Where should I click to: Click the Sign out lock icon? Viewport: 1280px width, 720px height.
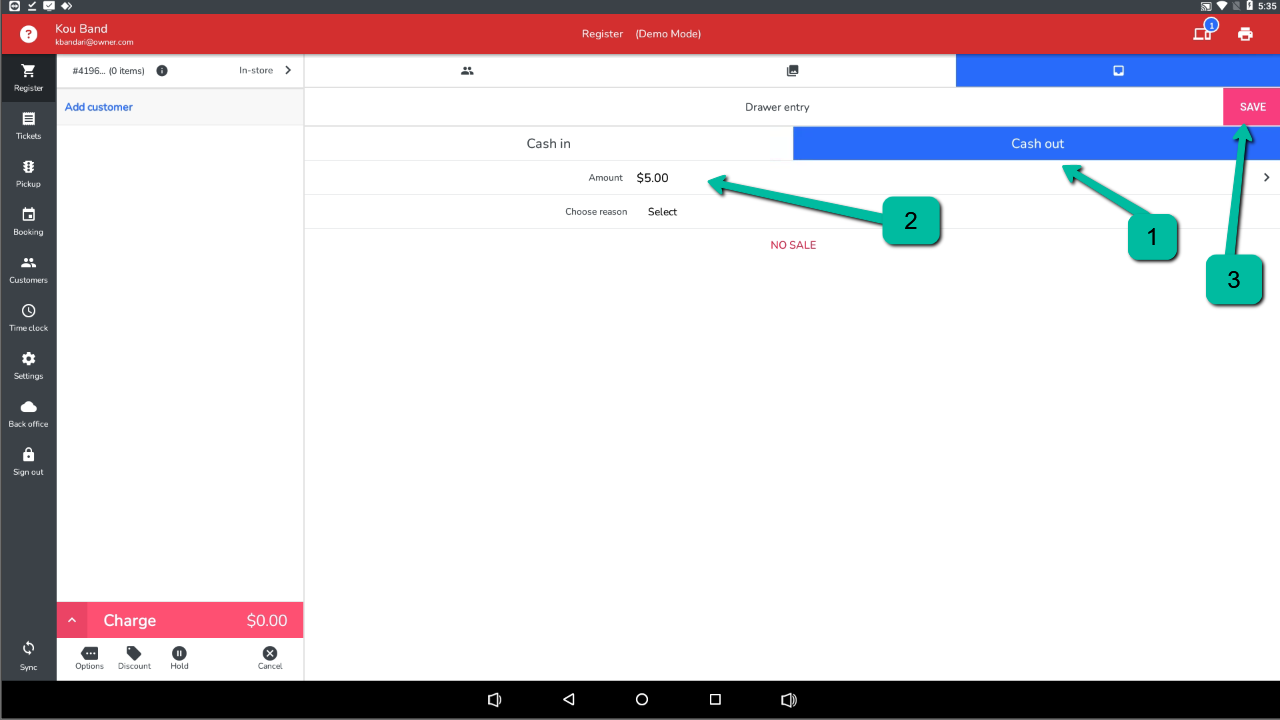point(28,461)
